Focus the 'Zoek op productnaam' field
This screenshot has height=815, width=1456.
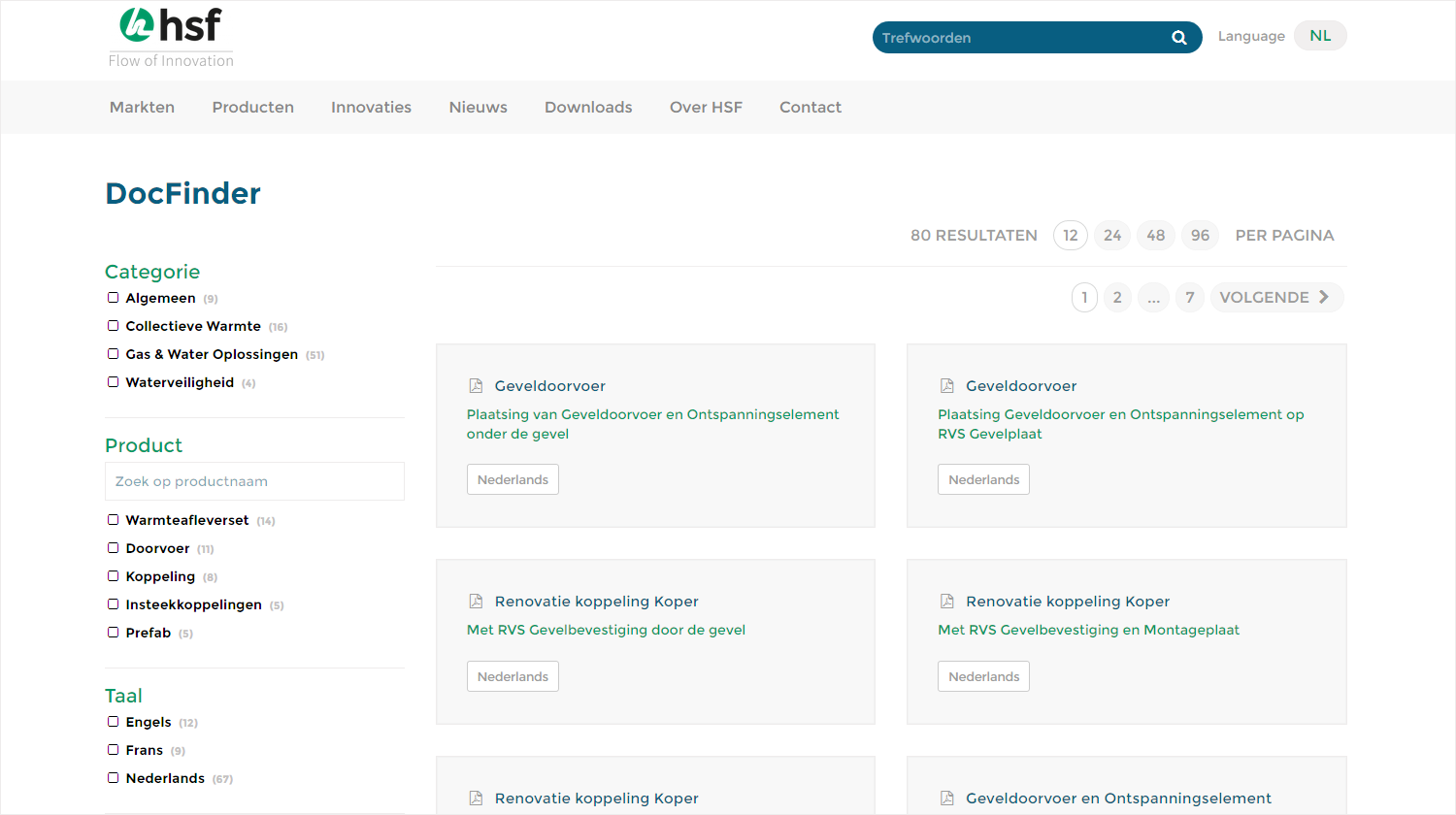[x=254, y=481]
